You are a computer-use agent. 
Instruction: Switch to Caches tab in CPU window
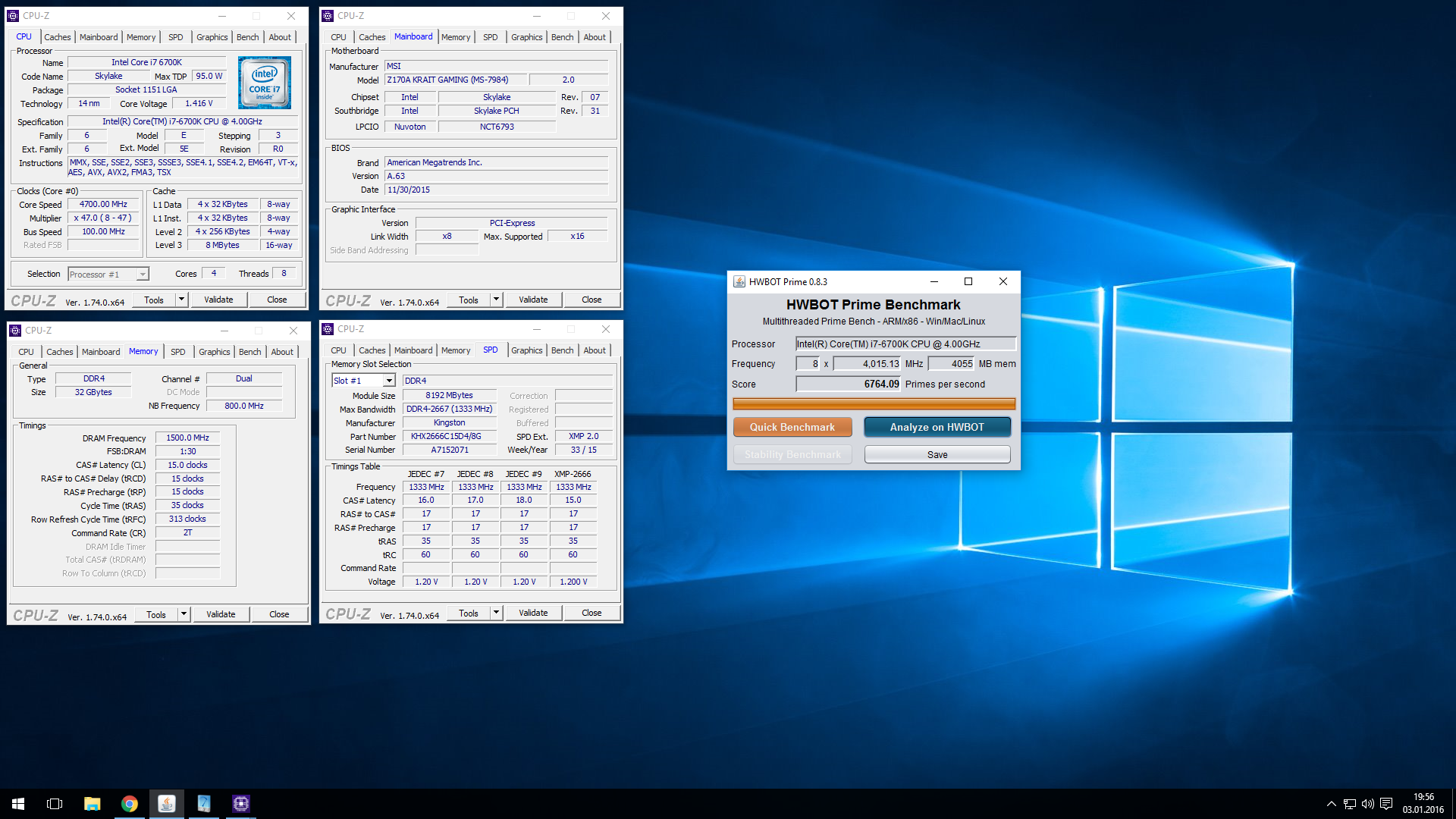57,37
